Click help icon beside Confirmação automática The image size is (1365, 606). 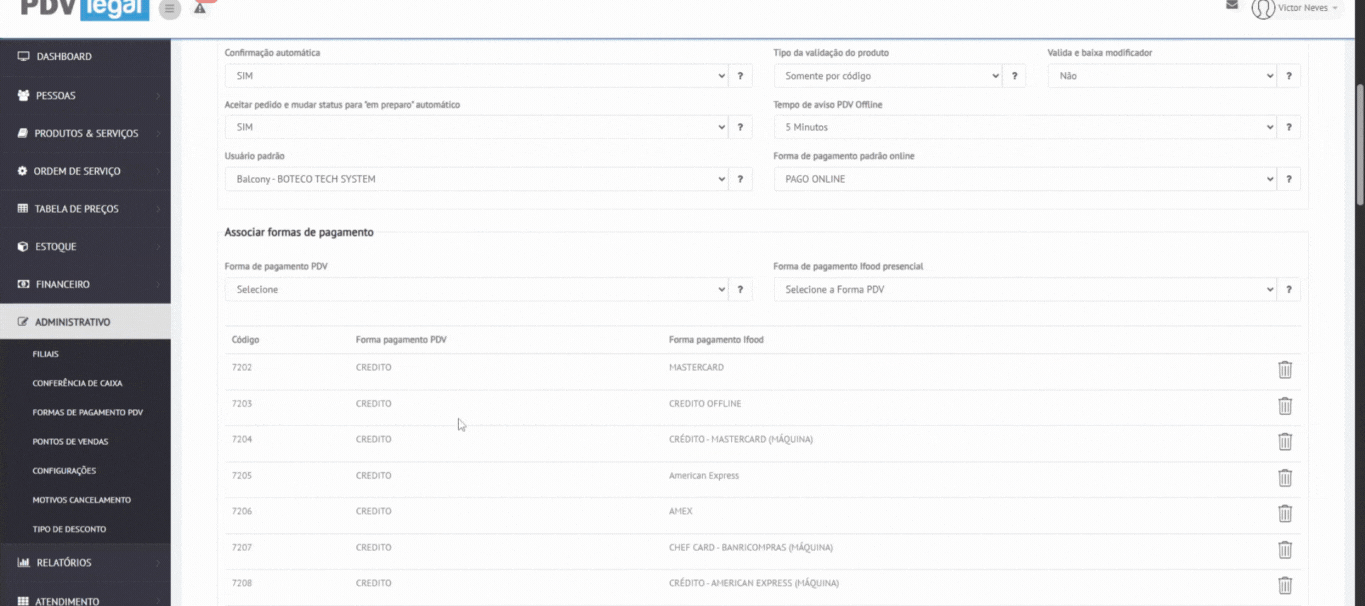[x=740, y=76]
